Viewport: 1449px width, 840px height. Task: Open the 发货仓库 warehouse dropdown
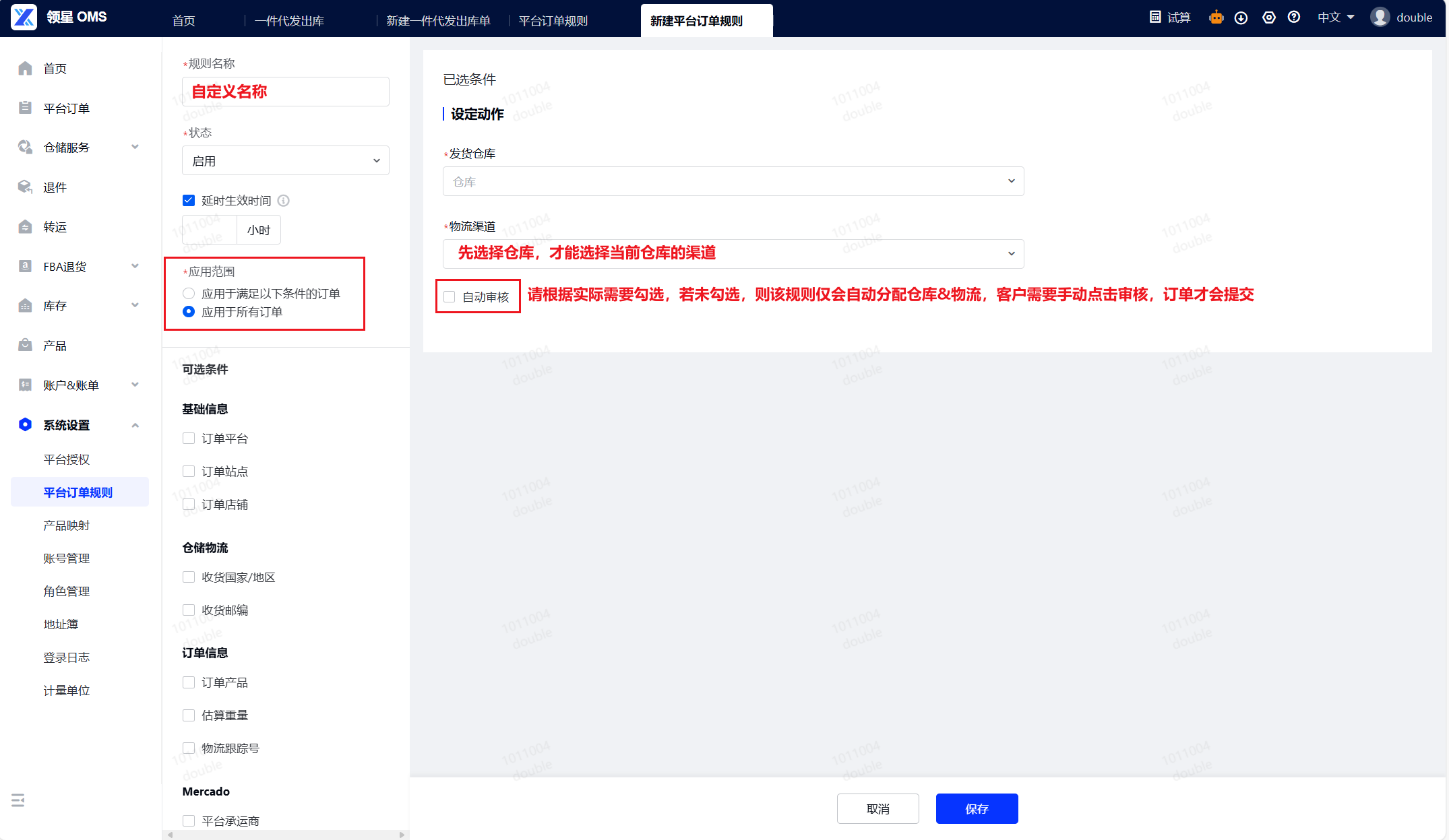point(733,182)
